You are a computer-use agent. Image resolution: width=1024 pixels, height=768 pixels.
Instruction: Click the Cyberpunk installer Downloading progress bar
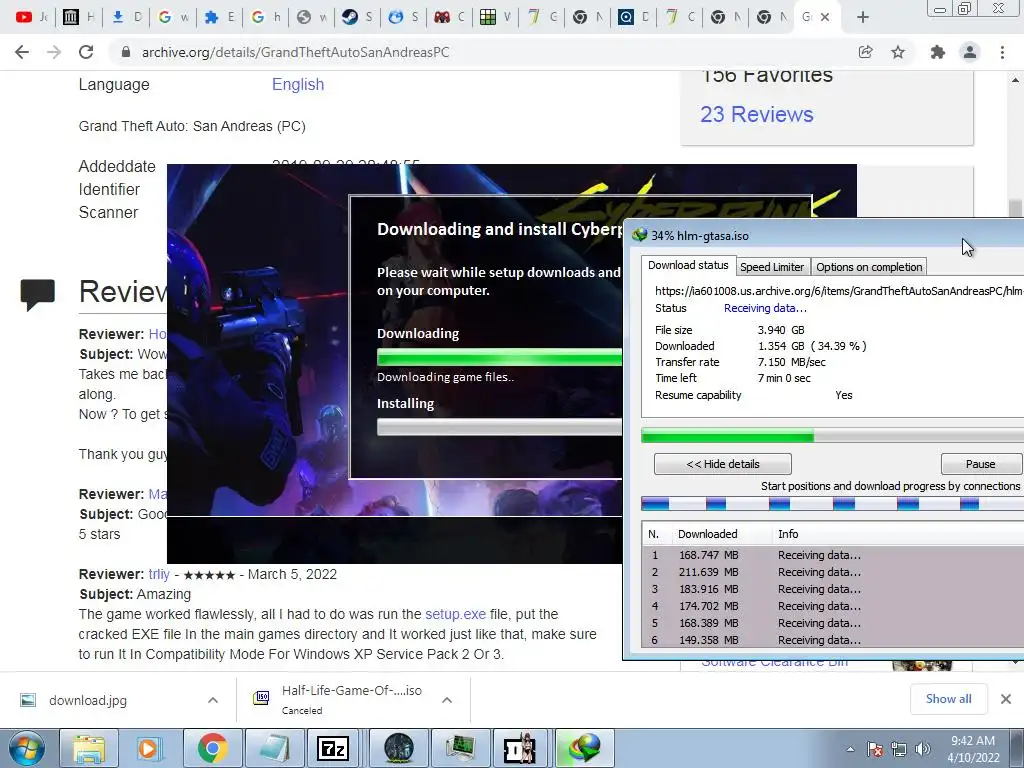[500, 357]
